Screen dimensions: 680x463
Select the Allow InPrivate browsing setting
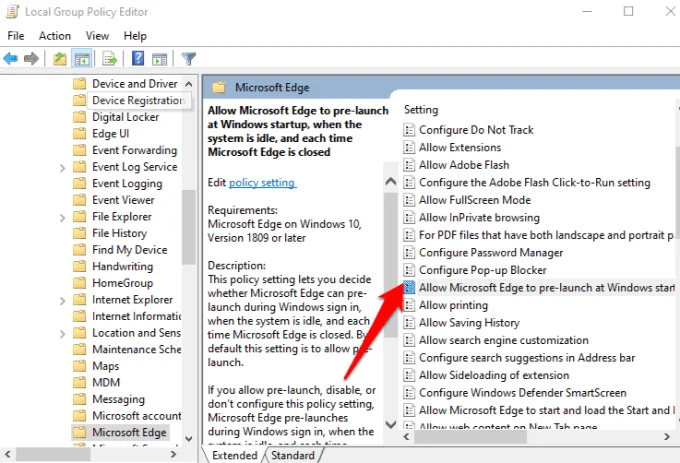pyautogui.click(x=478, y=217)
